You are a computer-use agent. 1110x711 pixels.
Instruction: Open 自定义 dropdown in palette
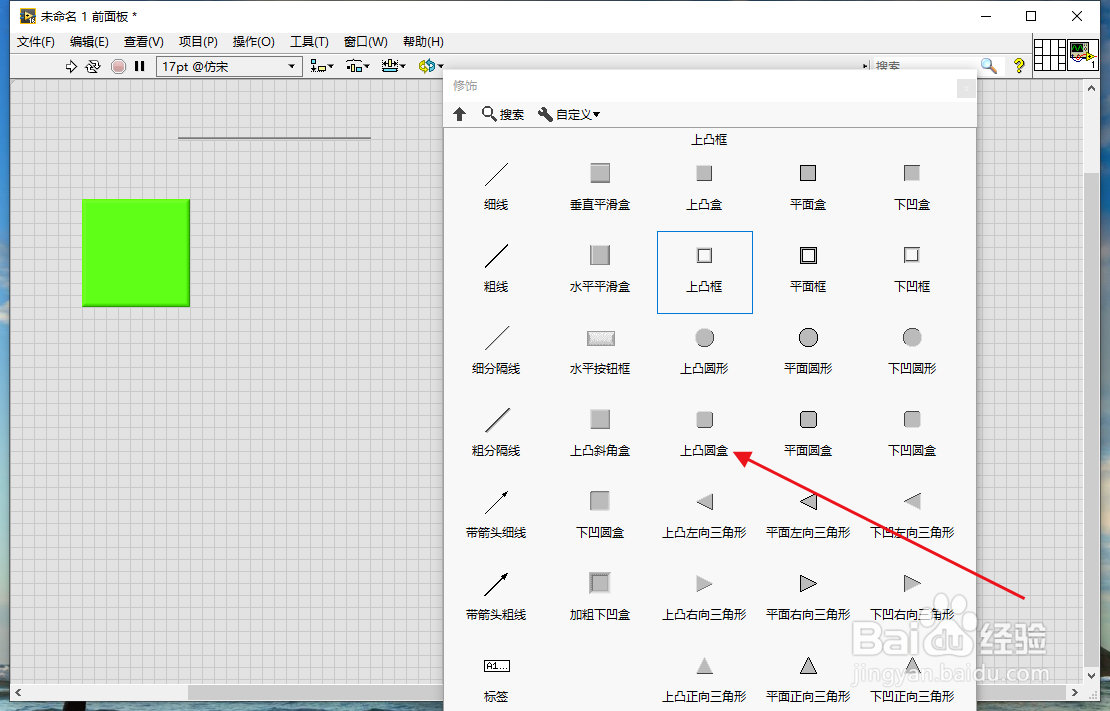pos(568,114)
